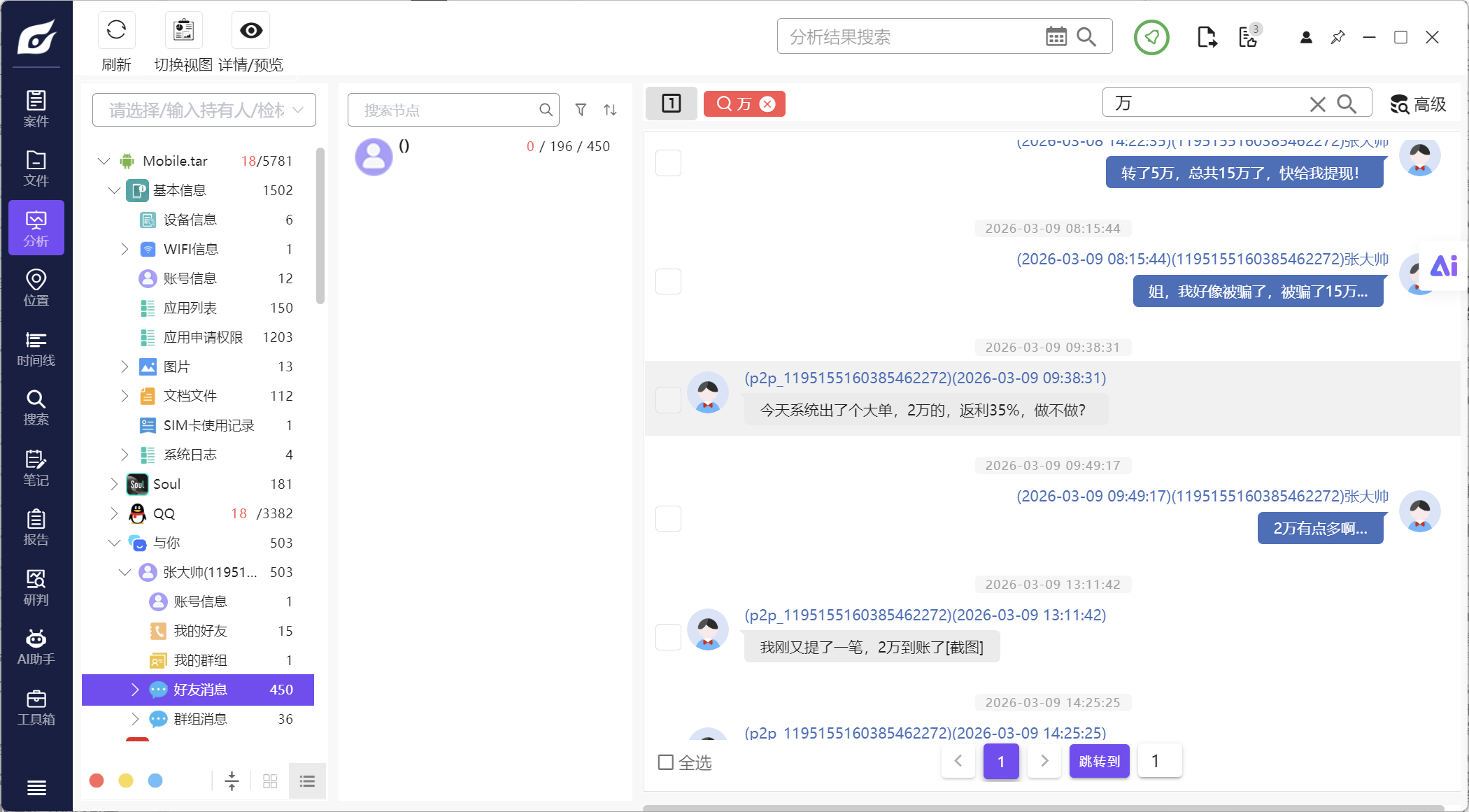Tick checkbox for message 转了5万，总共15万了
1469x812 pixels.
point(668,163)
